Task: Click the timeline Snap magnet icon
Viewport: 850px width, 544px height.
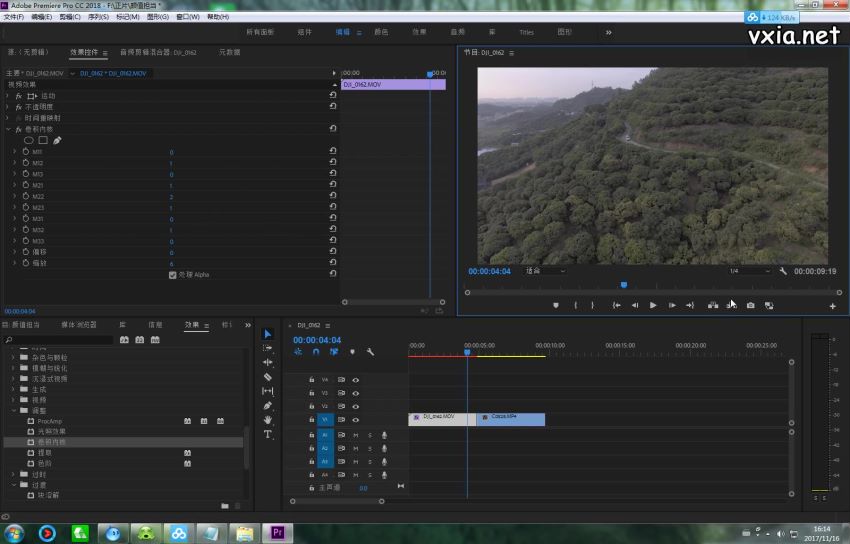Action: click(316, 352)
